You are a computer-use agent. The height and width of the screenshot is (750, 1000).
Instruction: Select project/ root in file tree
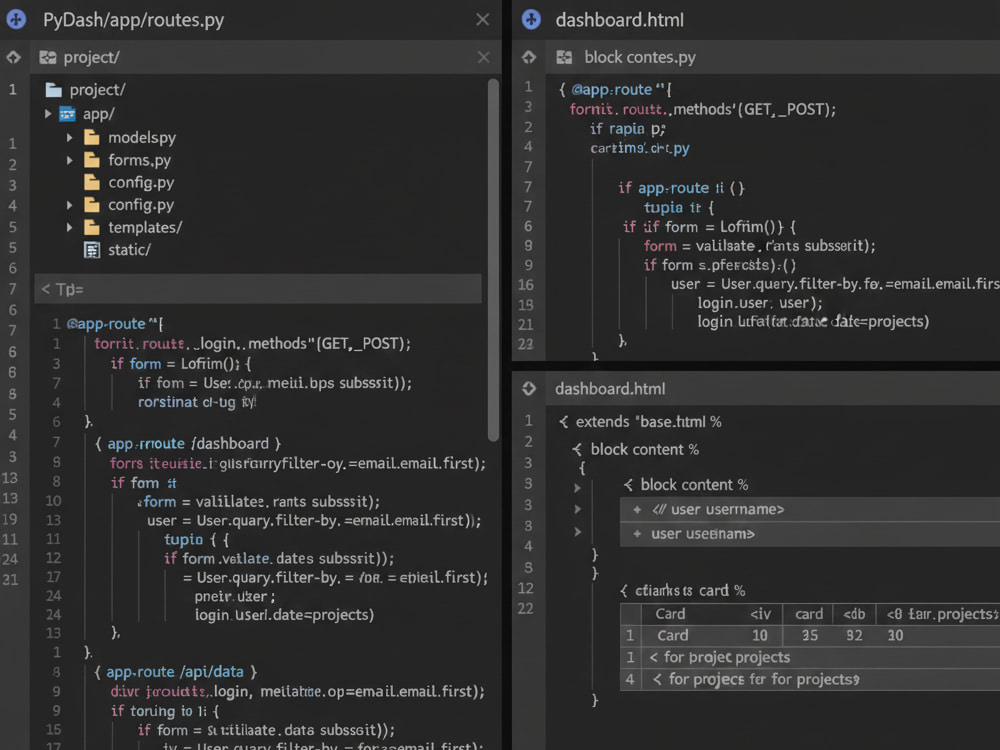click(98, 90)
